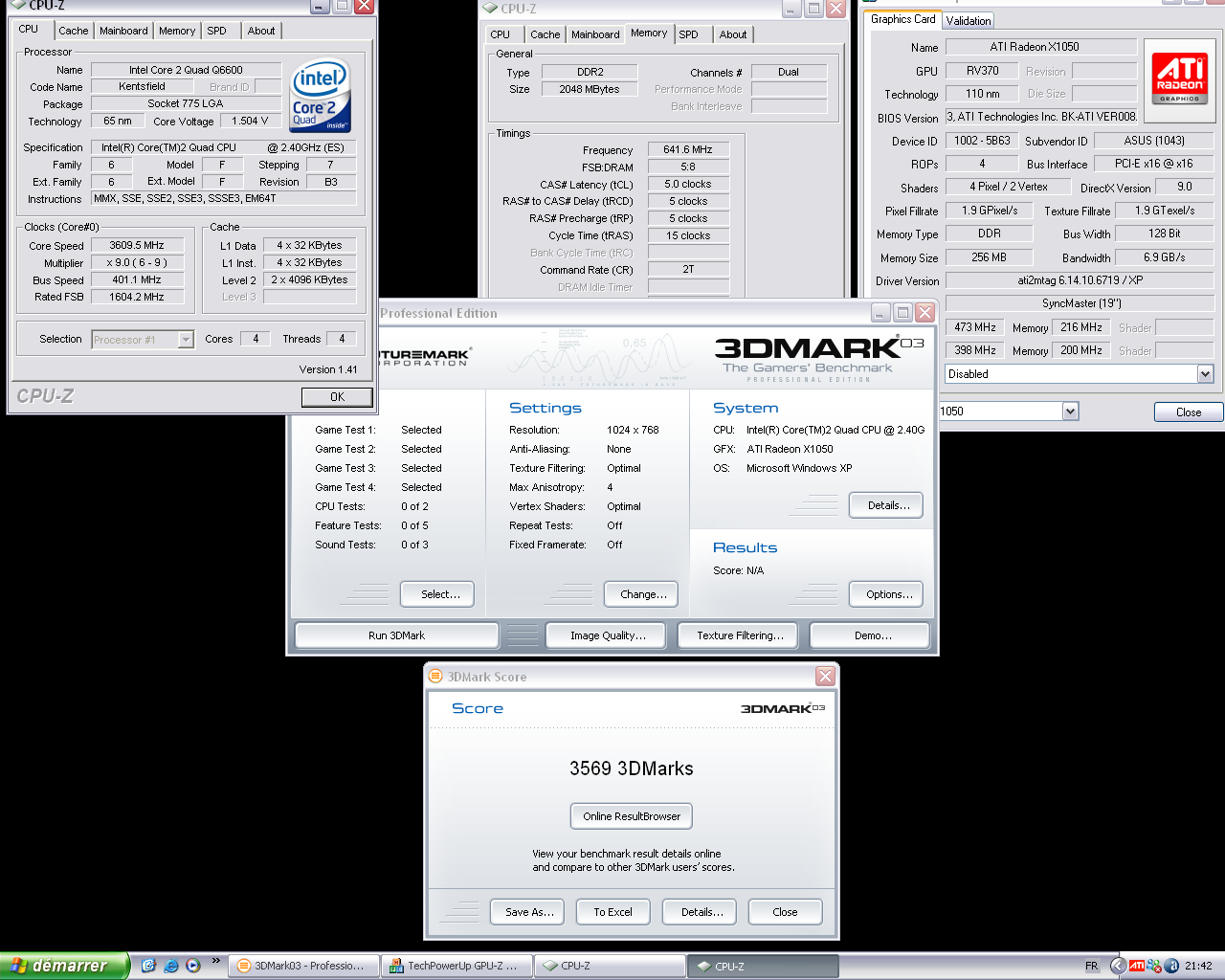This screenshot has width=1225, height=980.
Task: Select CPU tab in middle CPU-Z window
Action: click(501, 34)
